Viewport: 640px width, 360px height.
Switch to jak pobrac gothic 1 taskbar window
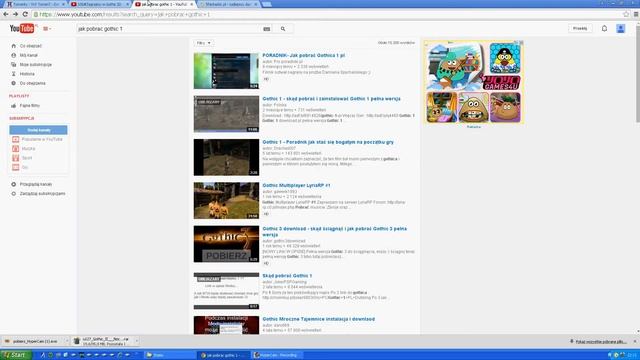coord(224,355)
